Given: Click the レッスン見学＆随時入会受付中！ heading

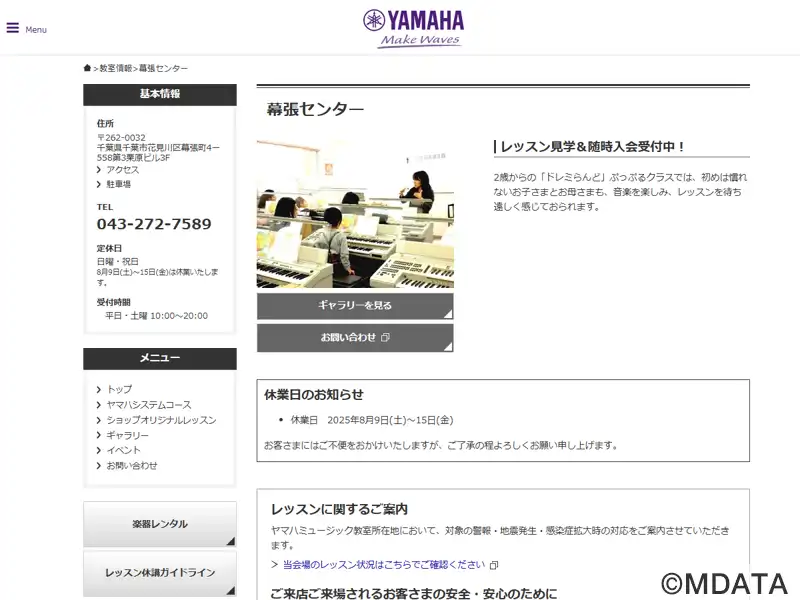Looking at the screenshot, I should pos(592,147).
